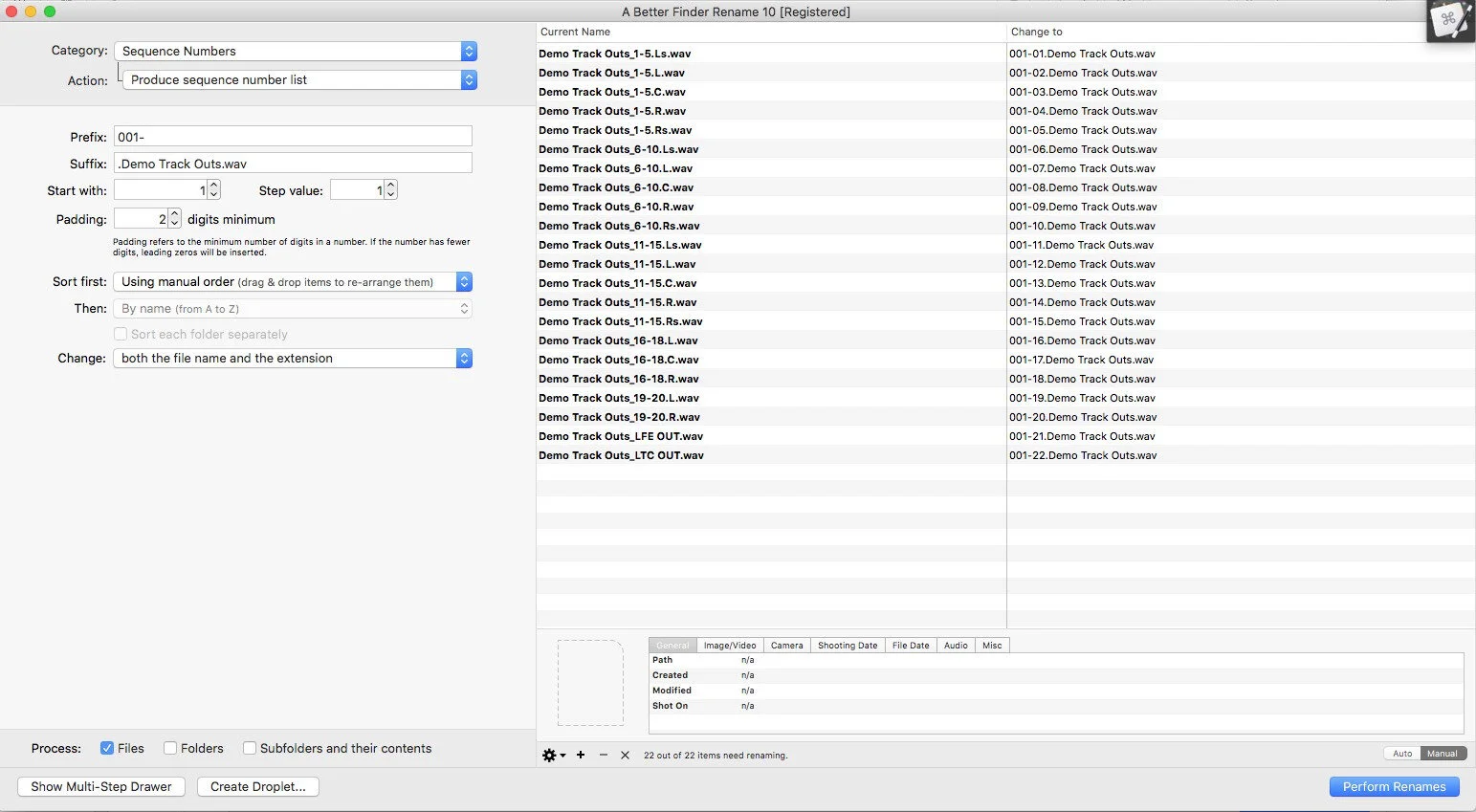1476x812 pixels.
Task: Remove selected item with the minus icon
Action: (x=604, y=755)
